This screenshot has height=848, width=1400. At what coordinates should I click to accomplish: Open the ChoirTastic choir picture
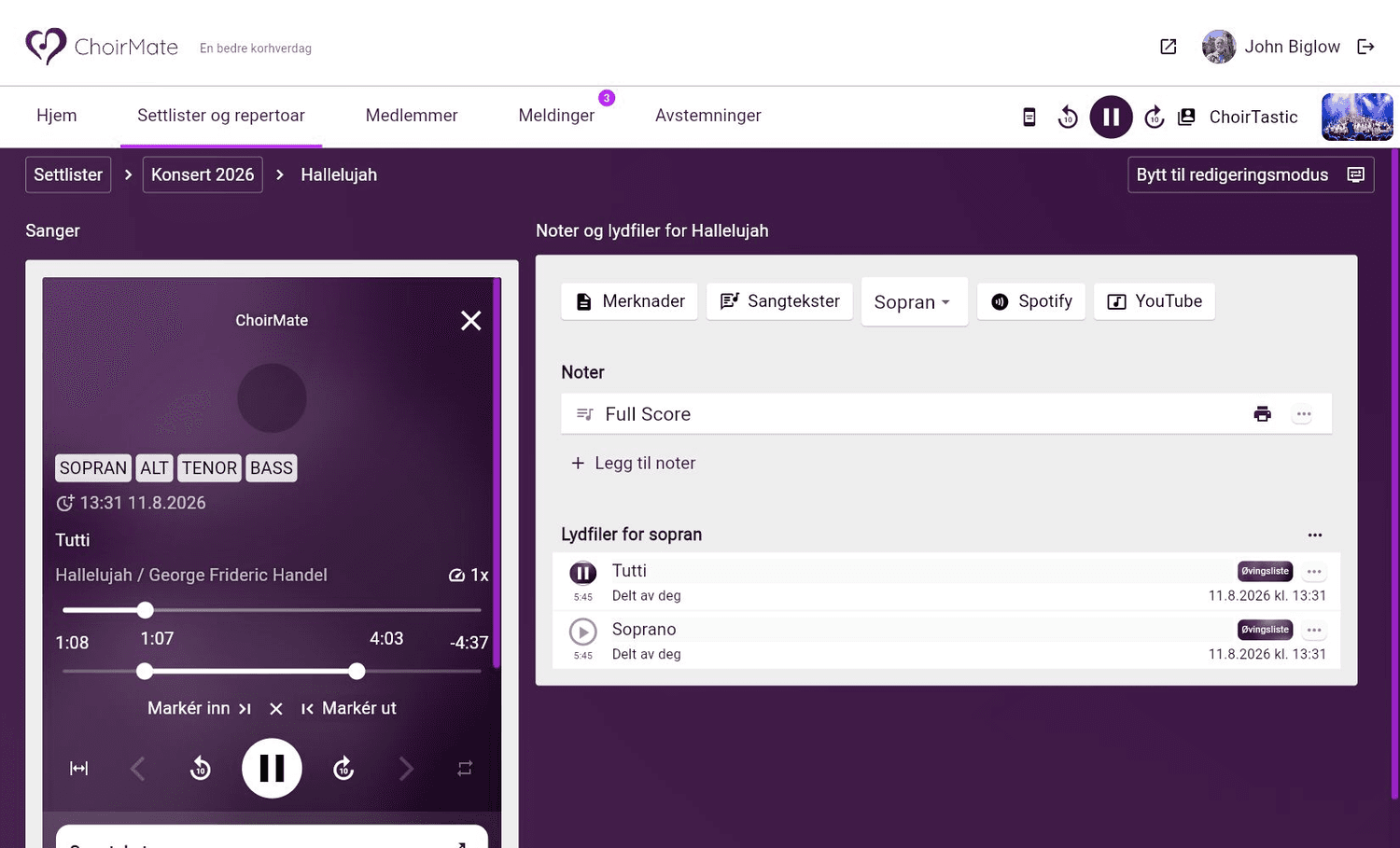1357,117
